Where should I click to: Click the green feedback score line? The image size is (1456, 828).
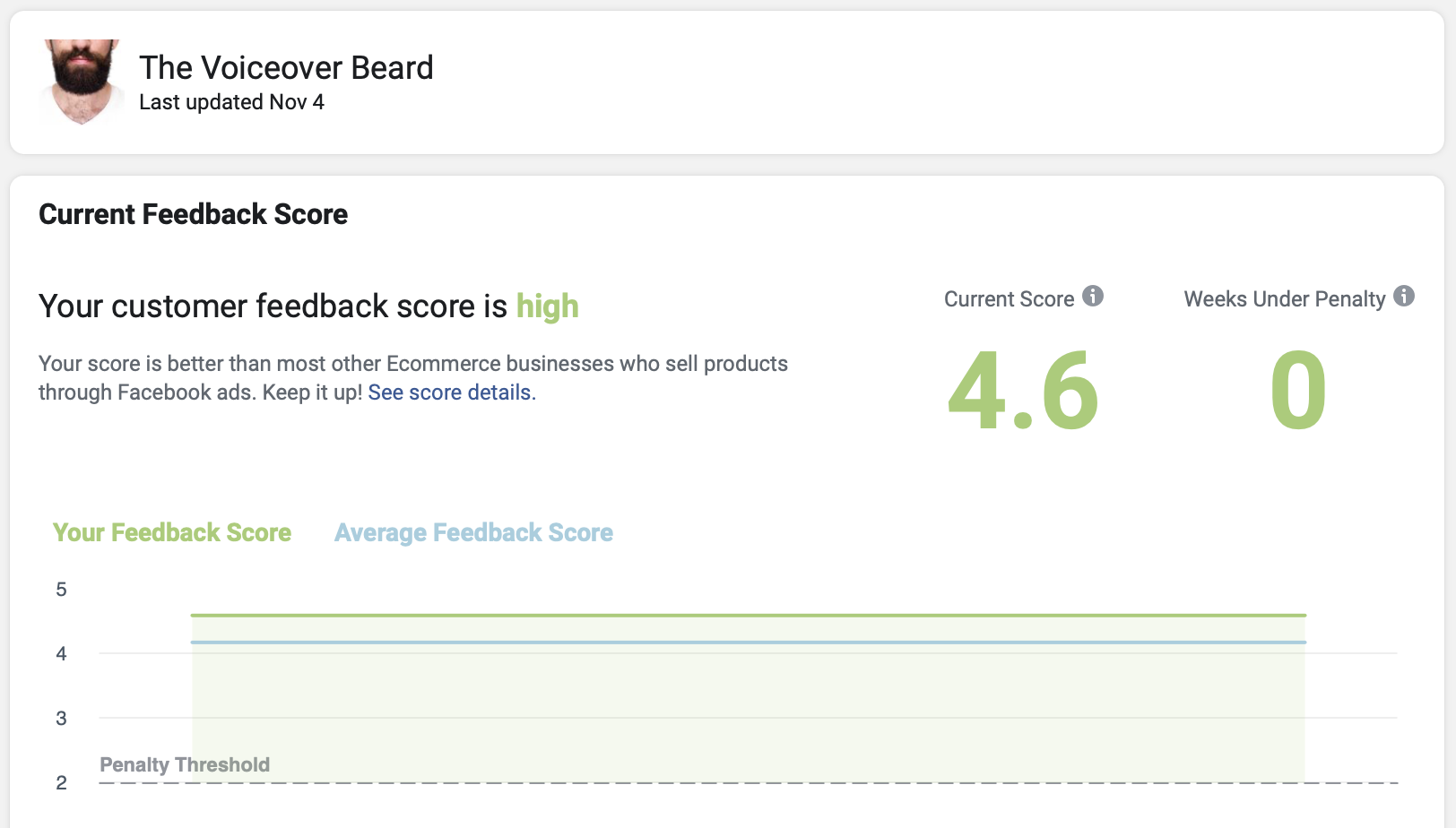point(748,616)
